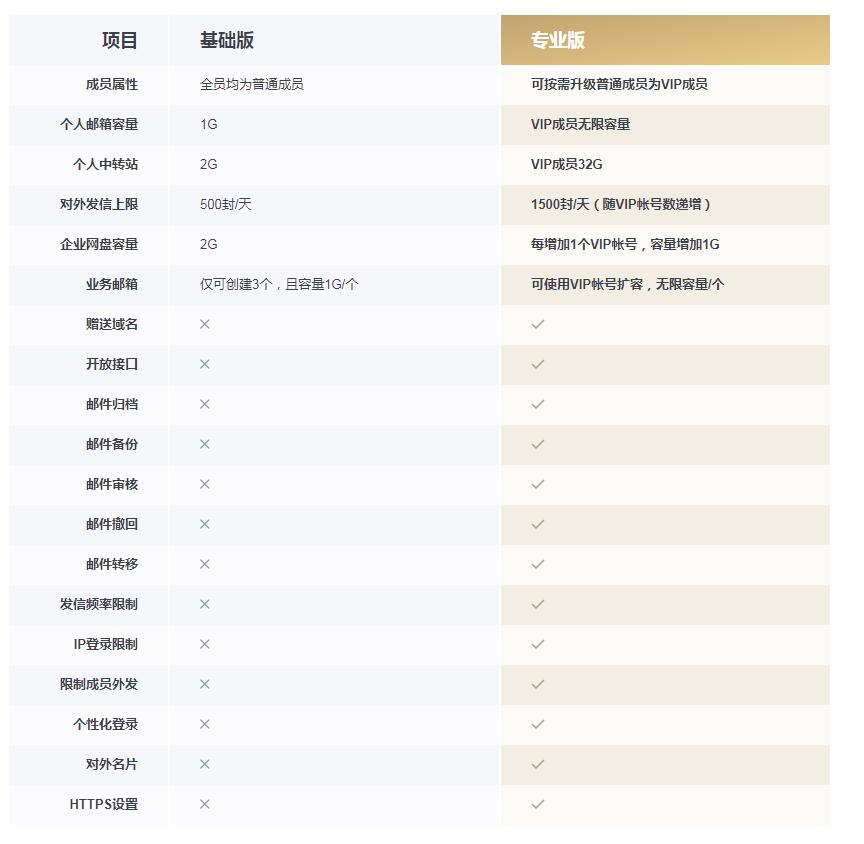Image resolution: width=864 pixels, height=844 pixels.
Task: Click the 对外名片 row label
Action: [x=112, y=764]
